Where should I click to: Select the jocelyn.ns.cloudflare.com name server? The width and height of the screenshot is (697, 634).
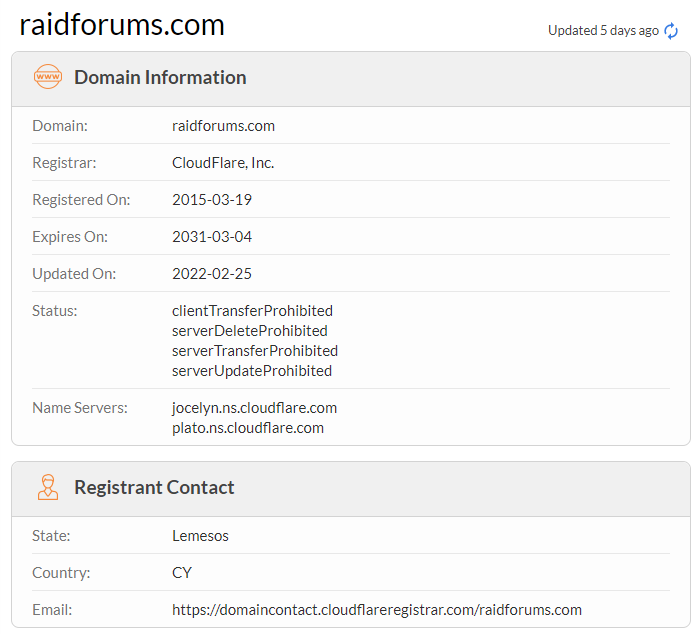[x=254, y=408]
